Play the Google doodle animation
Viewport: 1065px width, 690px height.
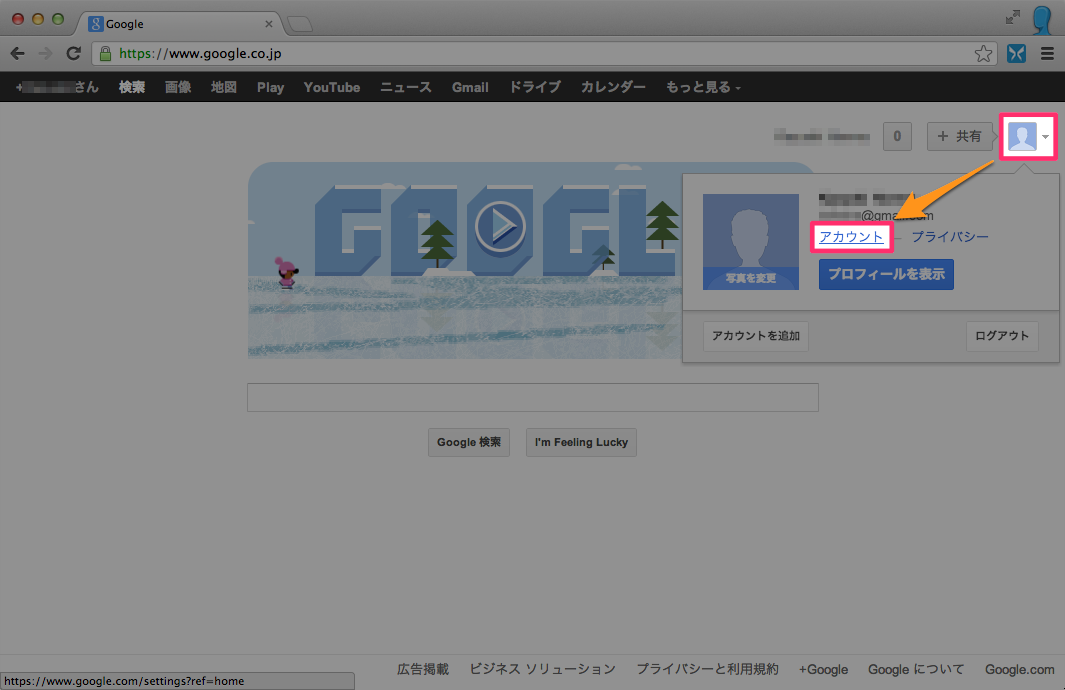[x=500, y=226]
